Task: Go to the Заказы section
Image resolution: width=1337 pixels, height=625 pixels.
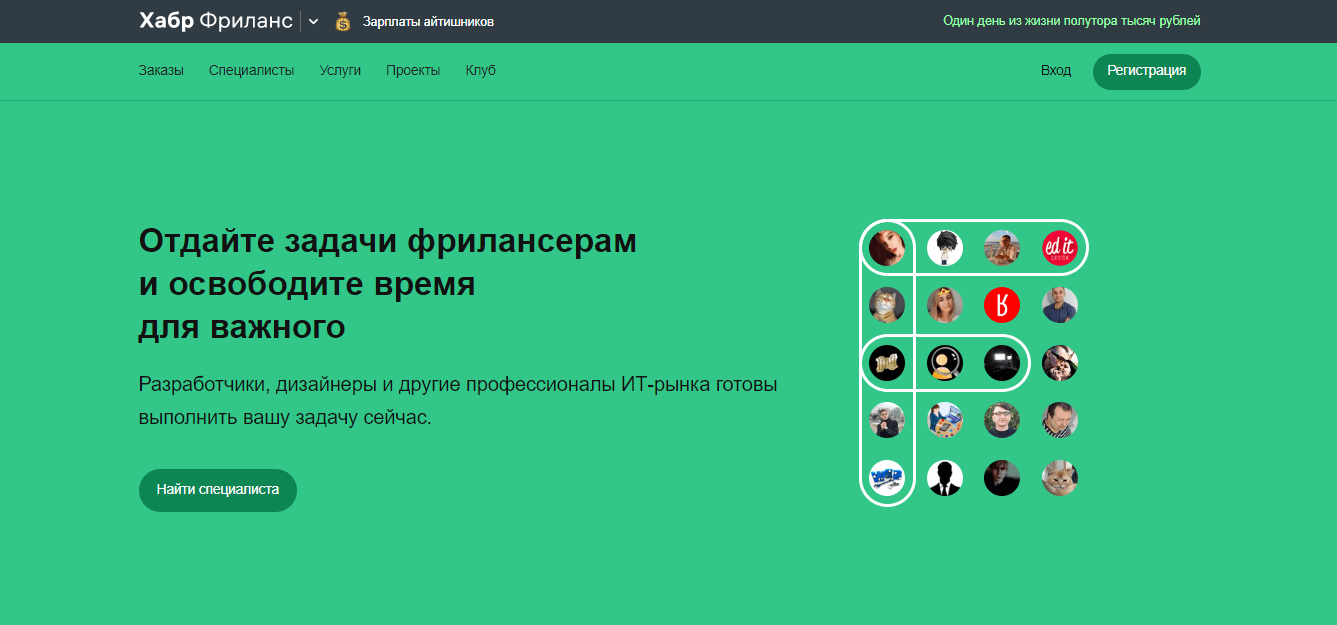Action: tap(161, 70)
